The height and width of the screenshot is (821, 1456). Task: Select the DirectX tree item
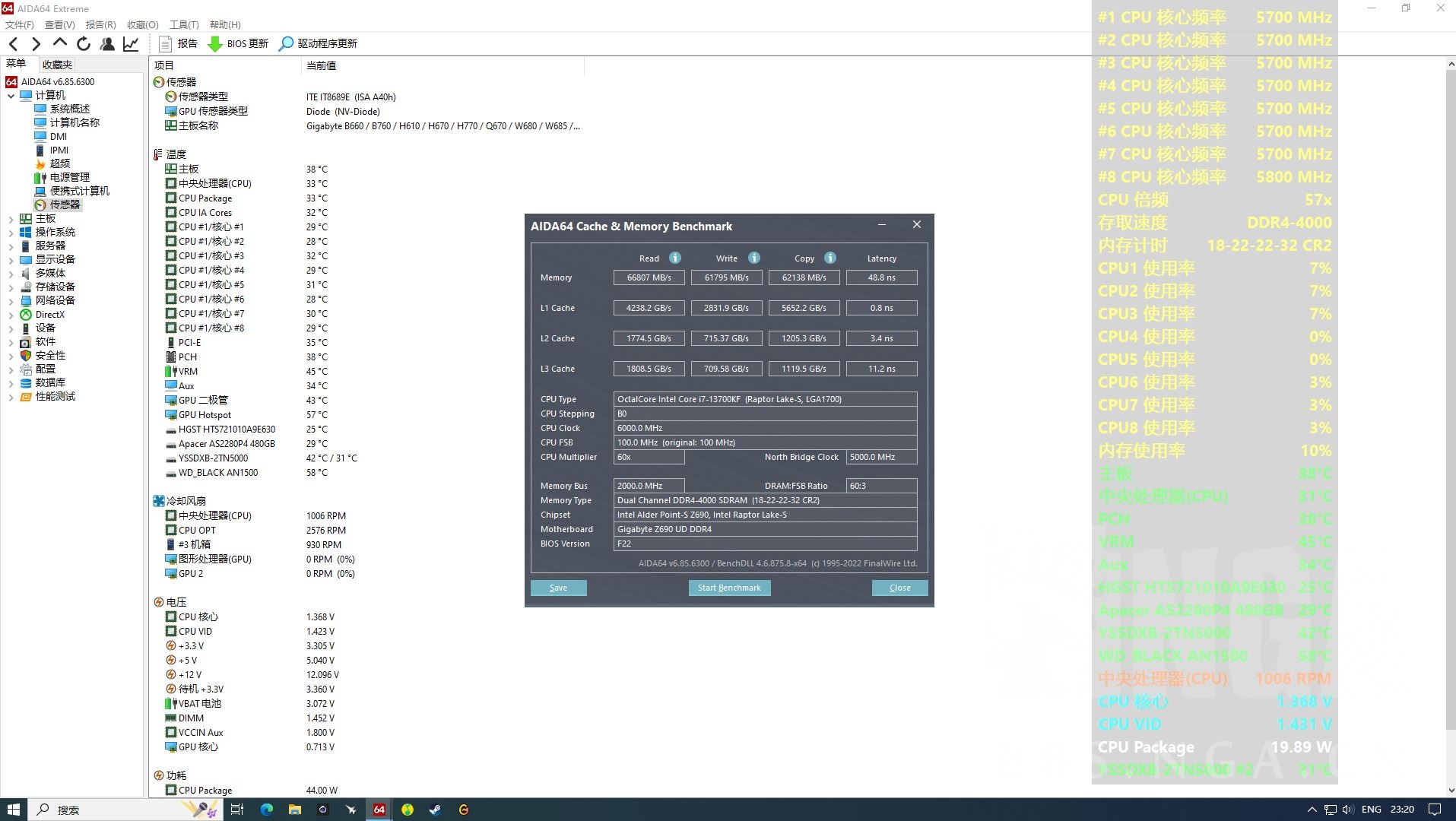pos(50,315)
